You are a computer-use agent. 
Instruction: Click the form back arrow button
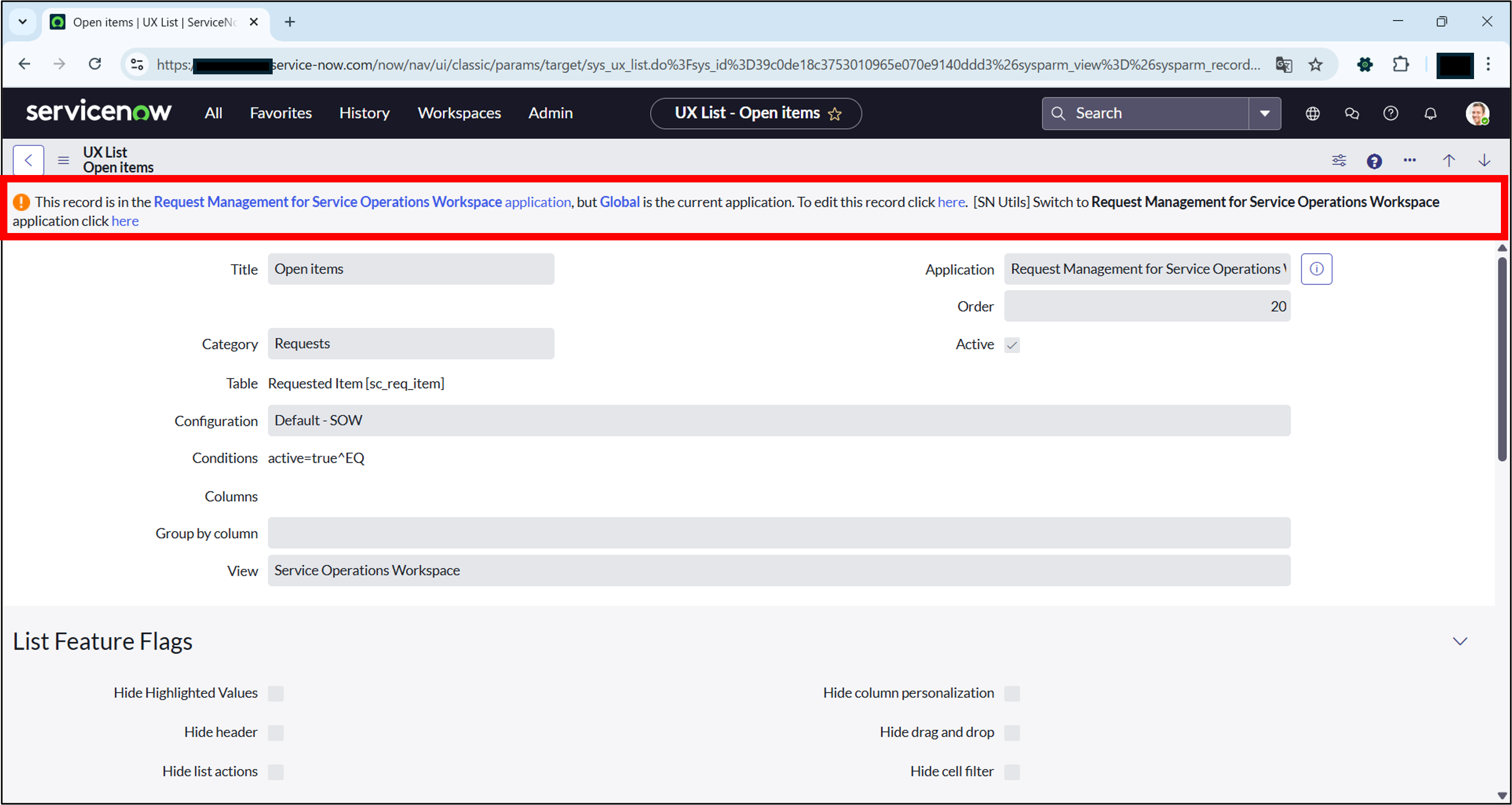(x=28, y=160)
